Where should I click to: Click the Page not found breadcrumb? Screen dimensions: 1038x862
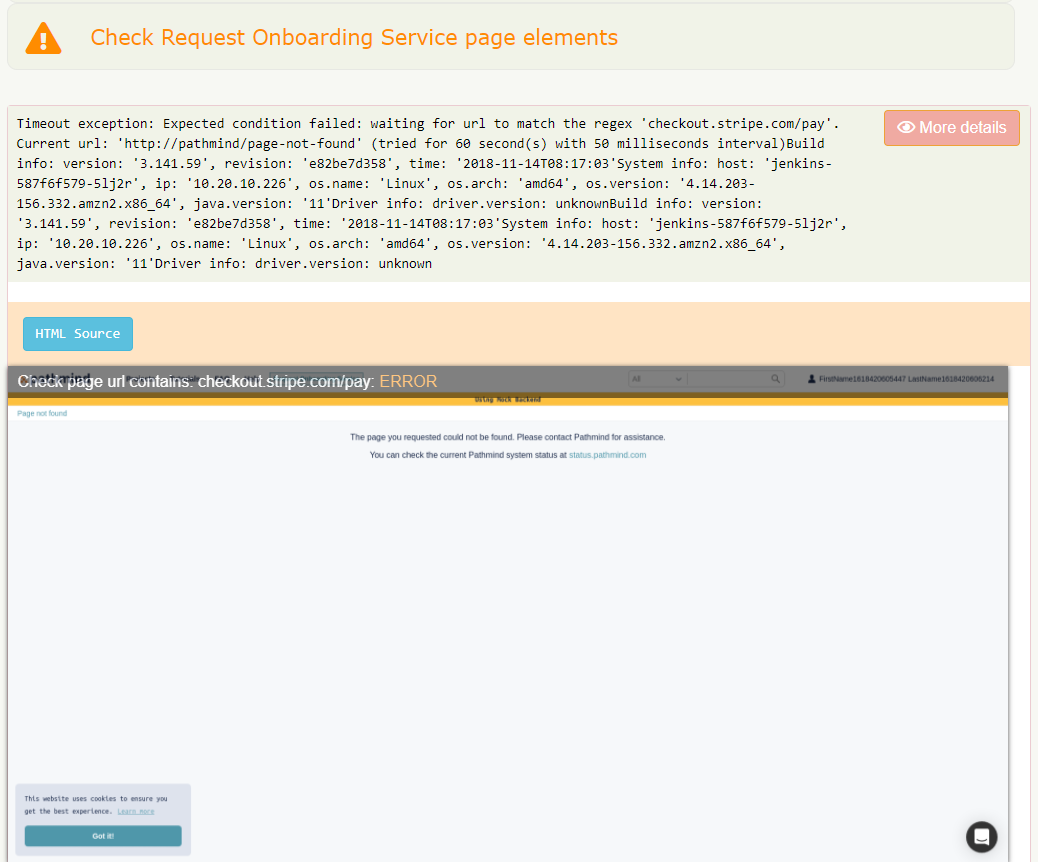click(x=42, y=413)
